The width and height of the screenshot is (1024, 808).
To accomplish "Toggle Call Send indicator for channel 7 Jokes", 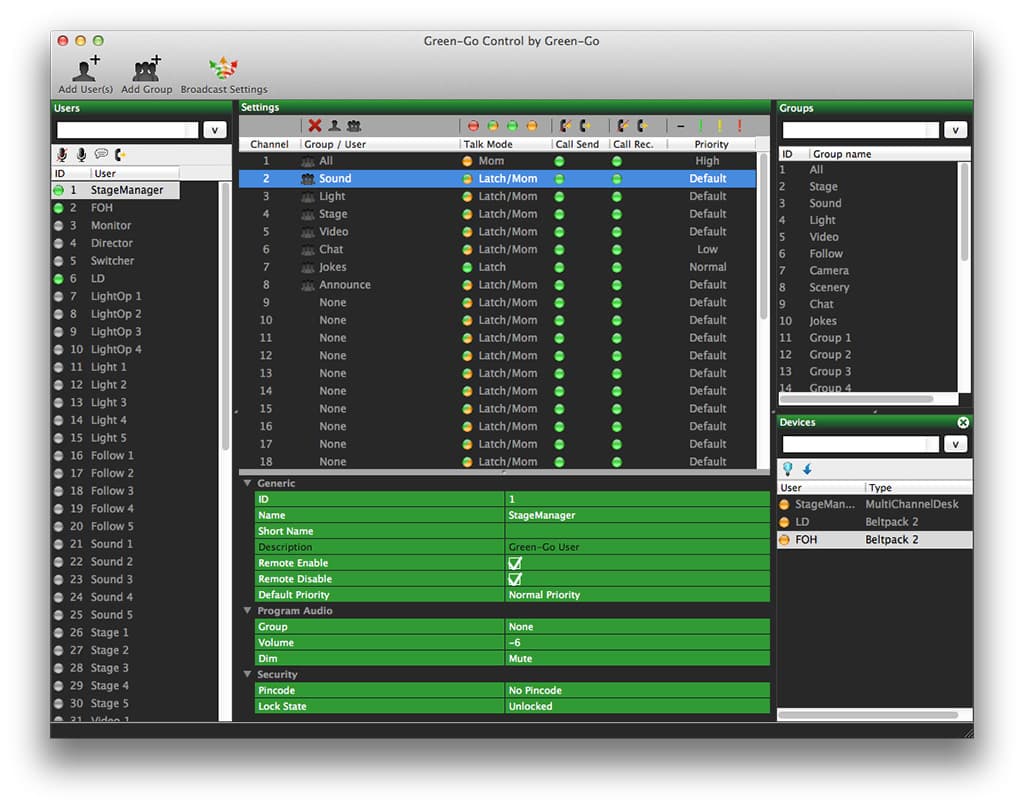I will [559, 267].
